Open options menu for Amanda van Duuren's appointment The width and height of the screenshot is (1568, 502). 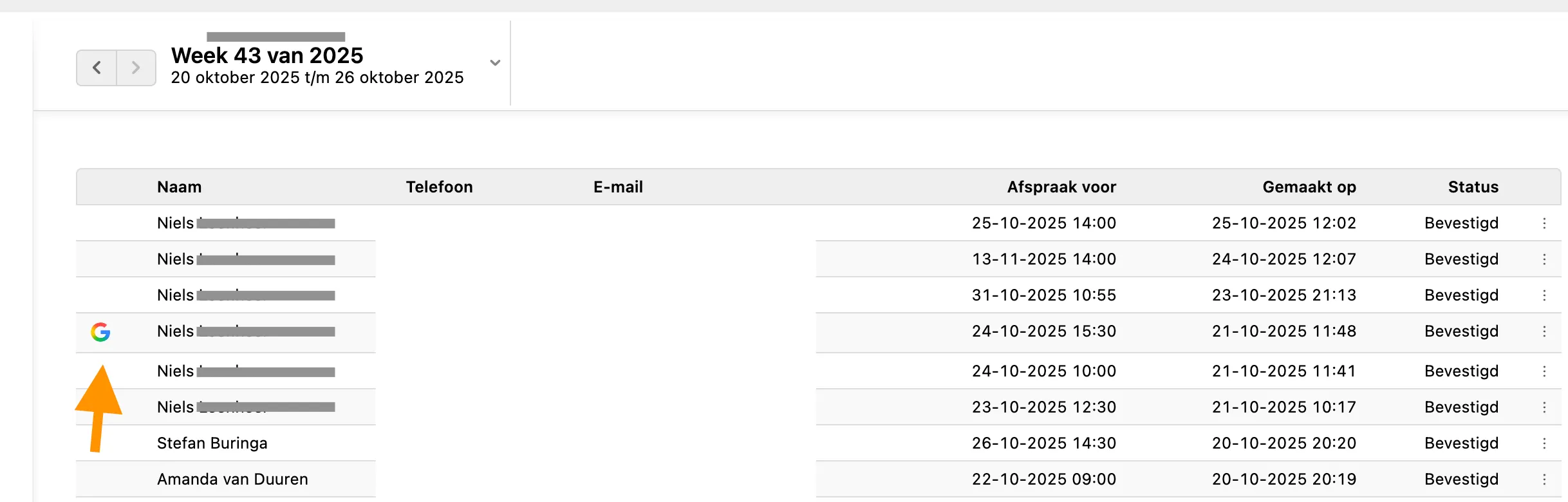click(1544, 479)
